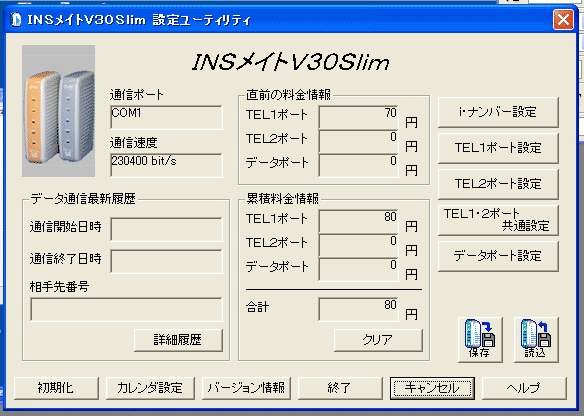Click the 通信開始日時 label
Image resolution: width=584 pixels, height=416 pixels.
pyautogui.click(x=66, y=227)
